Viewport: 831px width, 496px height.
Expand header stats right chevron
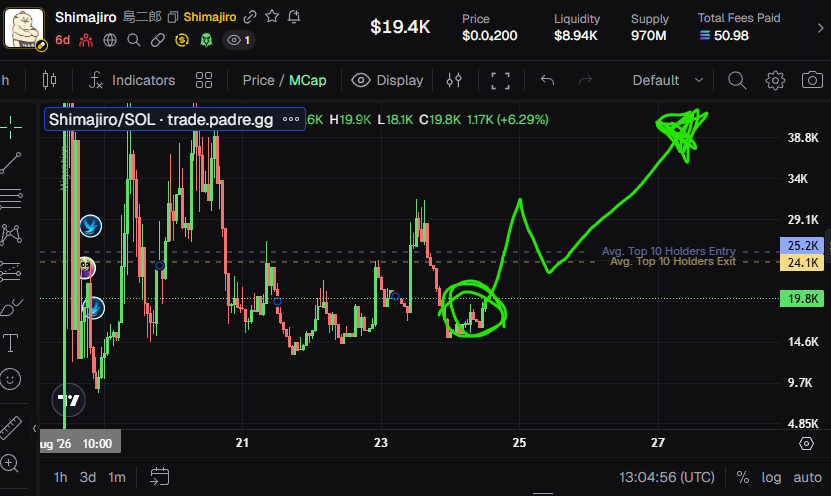[820, 28]
